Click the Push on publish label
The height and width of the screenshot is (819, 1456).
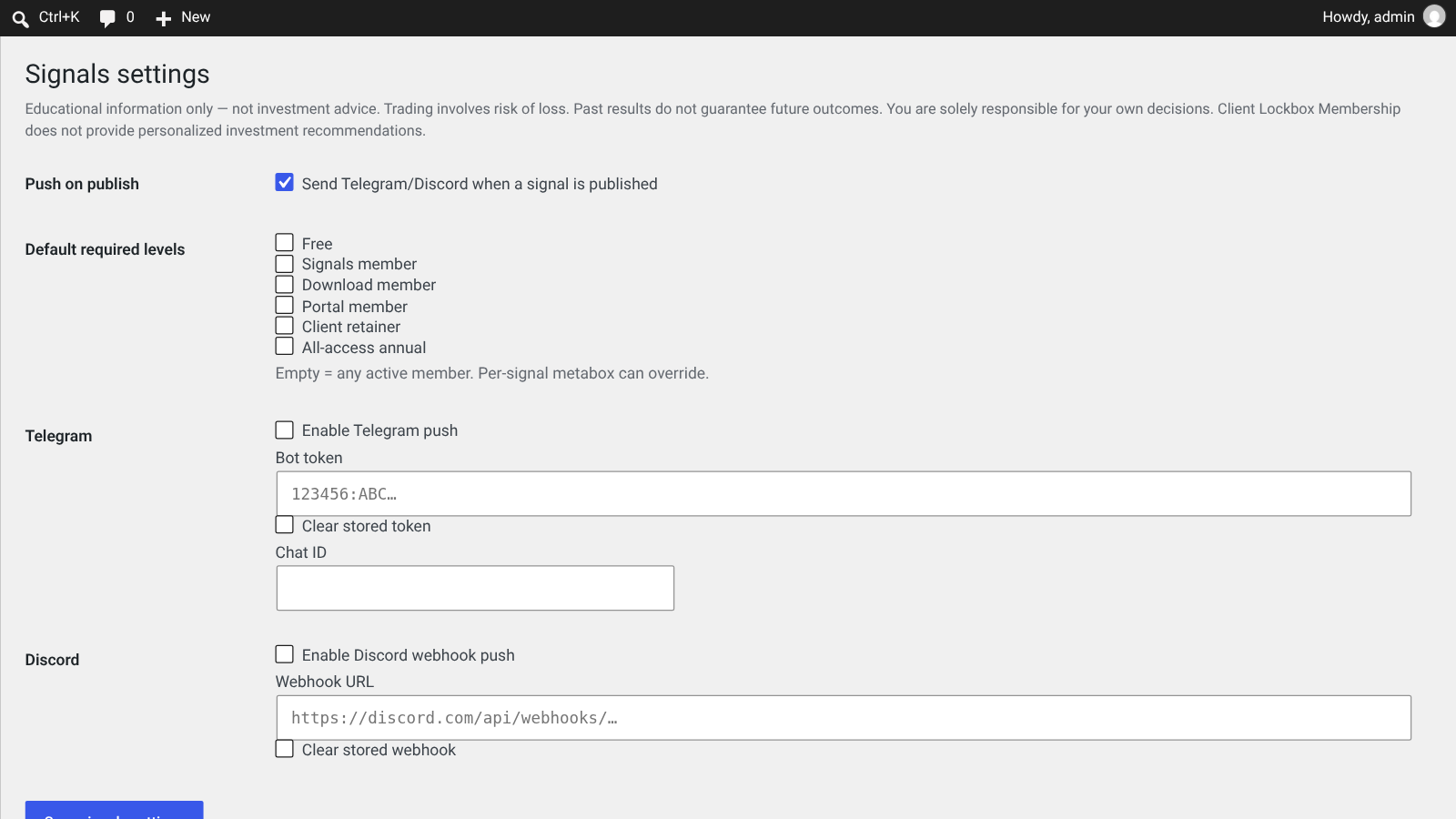pos(82,184)
